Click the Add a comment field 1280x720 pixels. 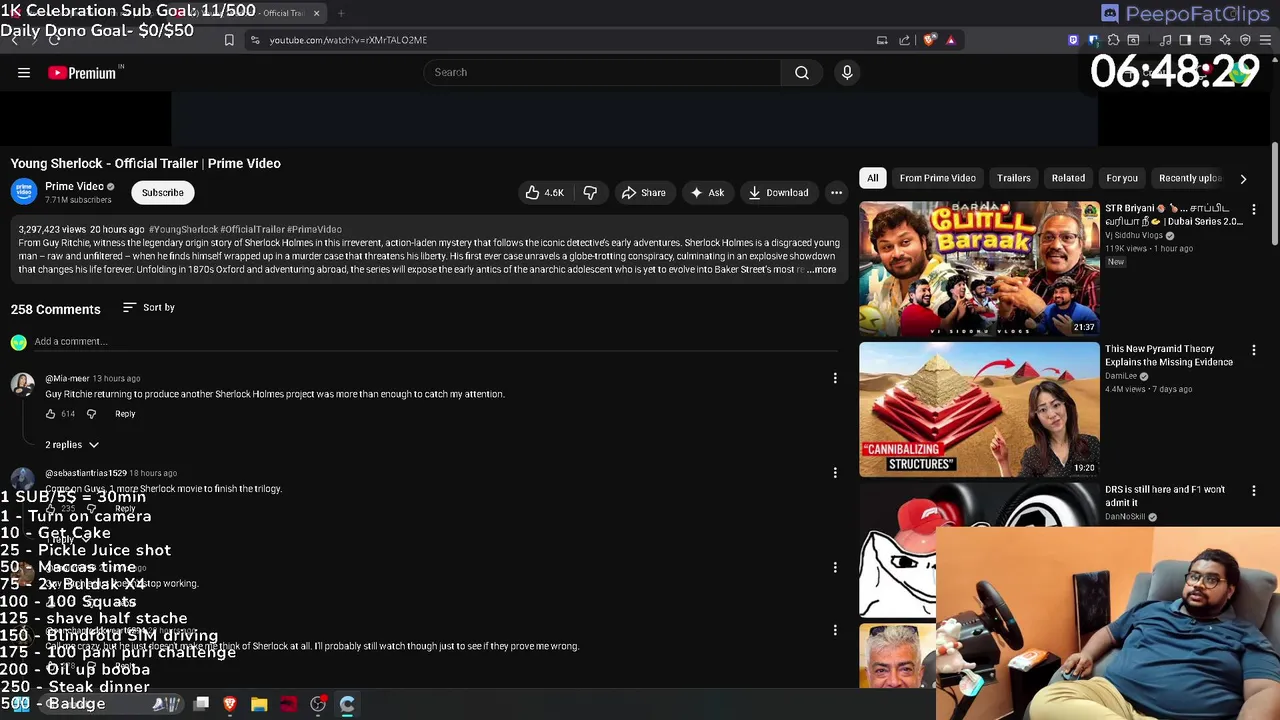click(x=436, y=342)
